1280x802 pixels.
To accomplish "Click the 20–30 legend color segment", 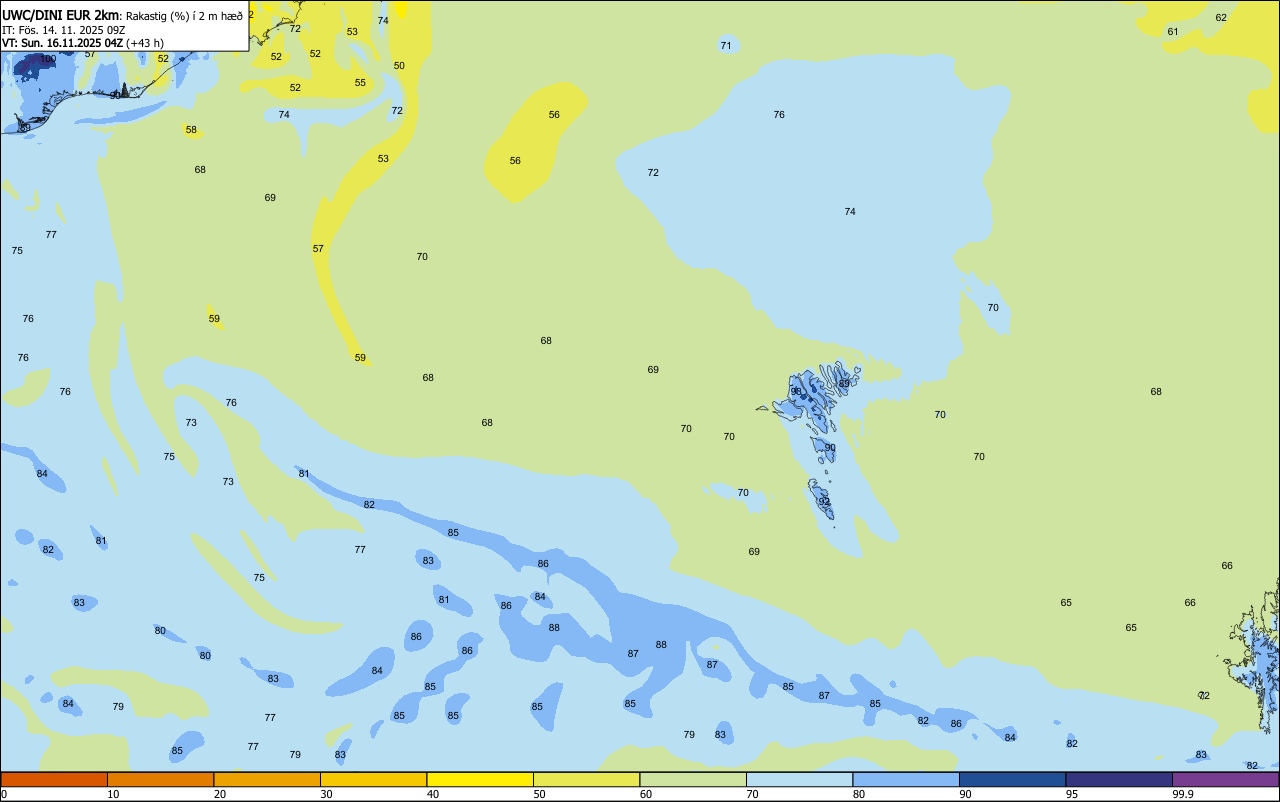I will pyautogui.click(x=267, y=779).
